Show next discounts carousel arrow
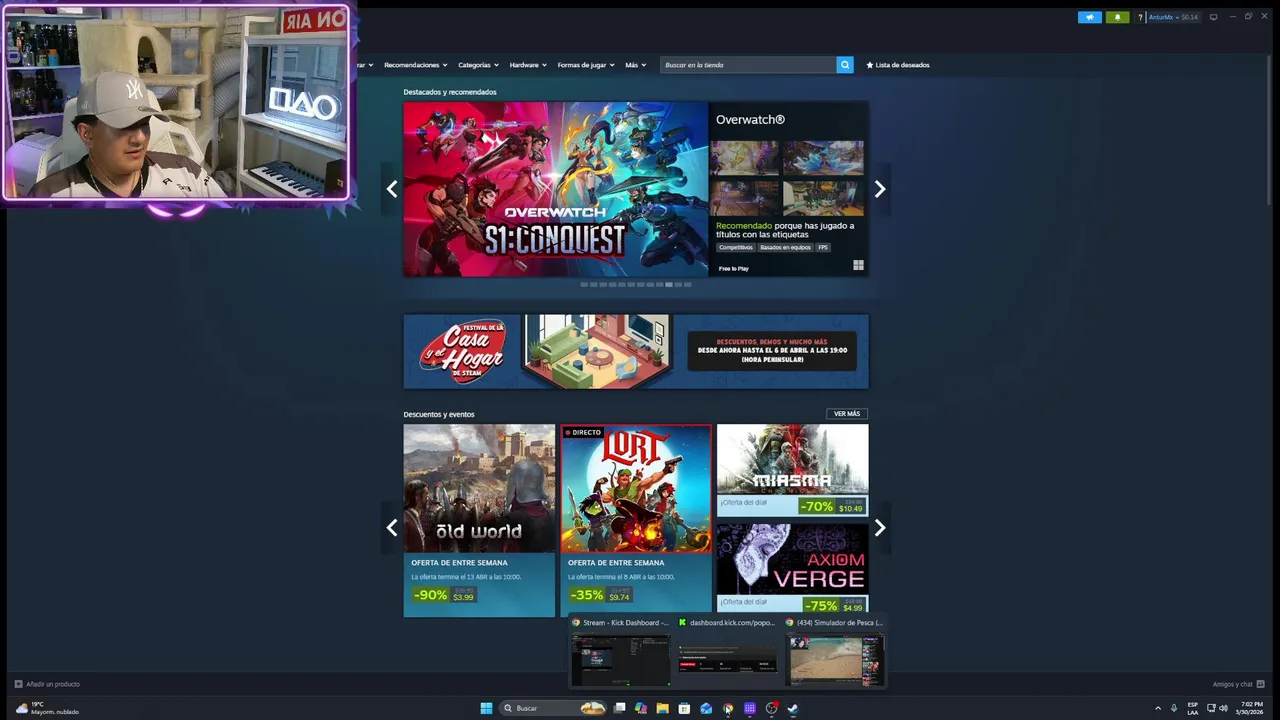Image resolution: width=1280 pixels, height=720 pixels. (x=880, y=528)
